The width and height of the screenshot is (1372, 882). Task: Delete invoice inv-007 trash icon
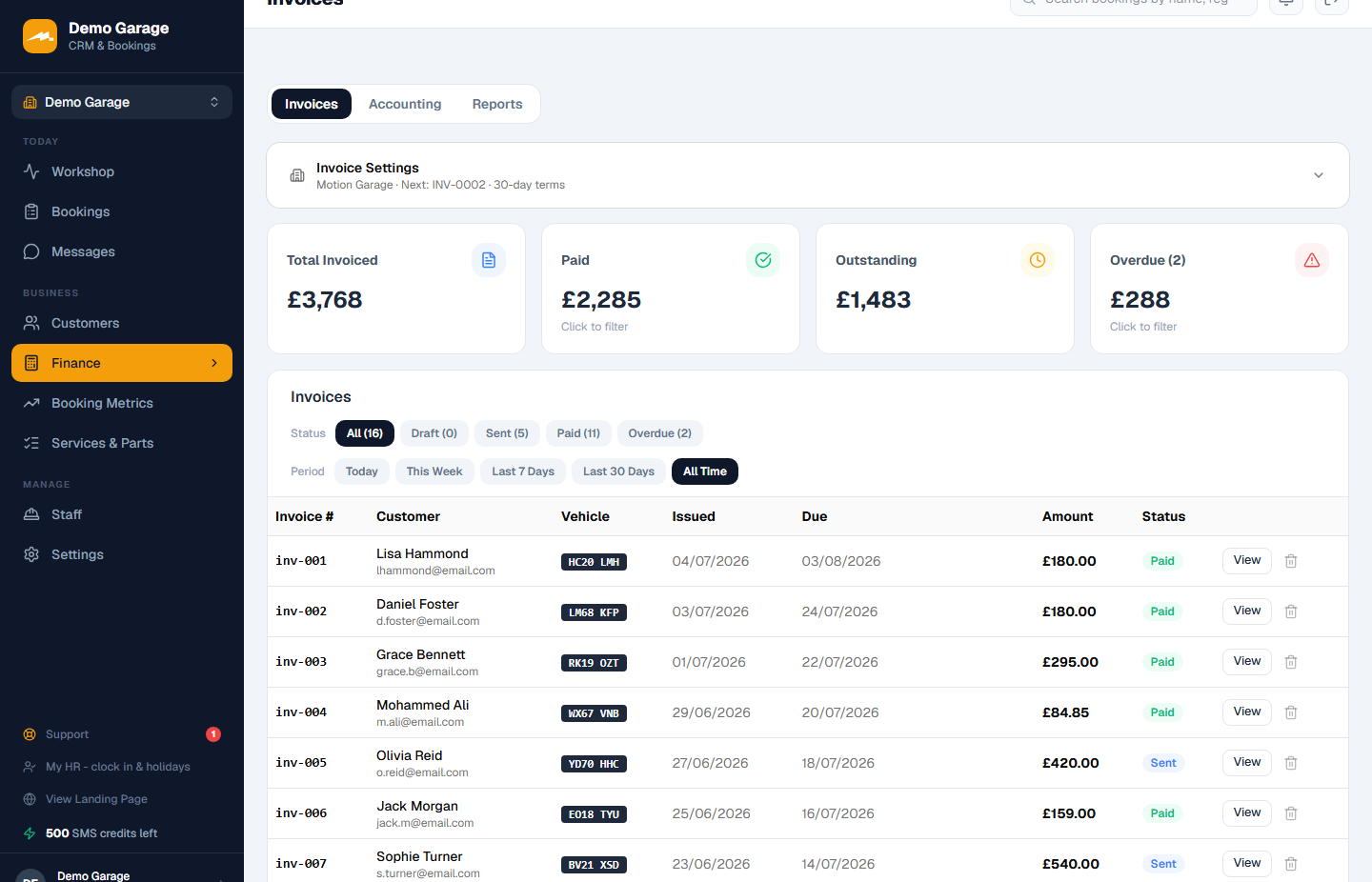pos(1291,864)
